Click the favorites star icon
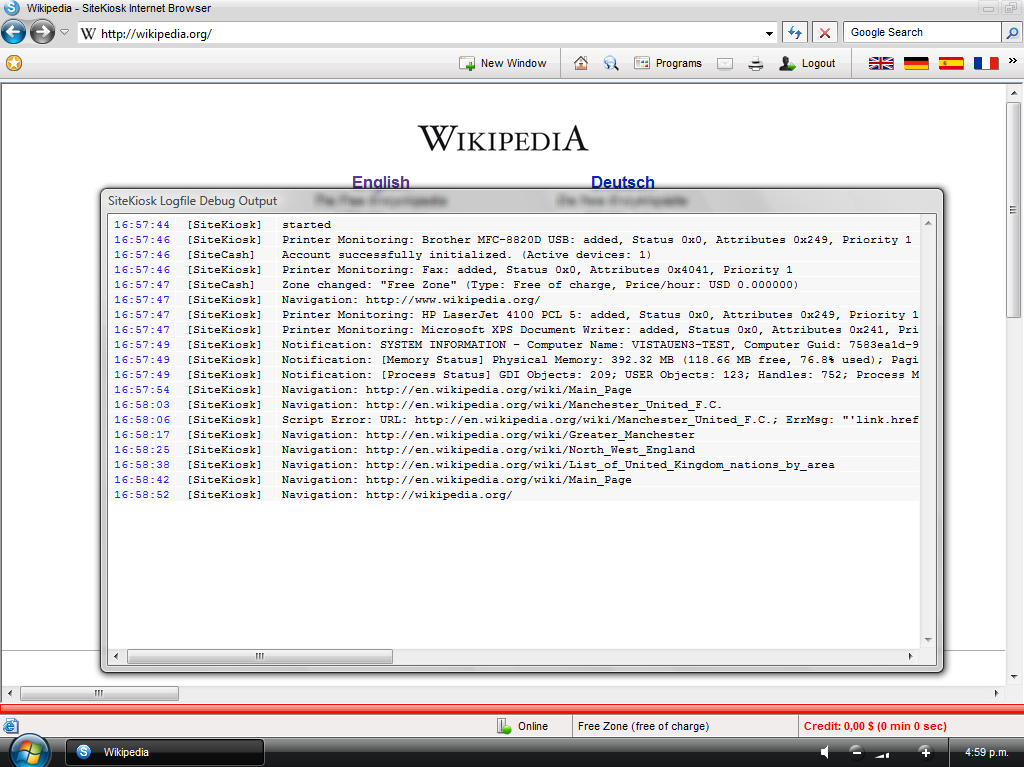 click(x=13, y=63)
